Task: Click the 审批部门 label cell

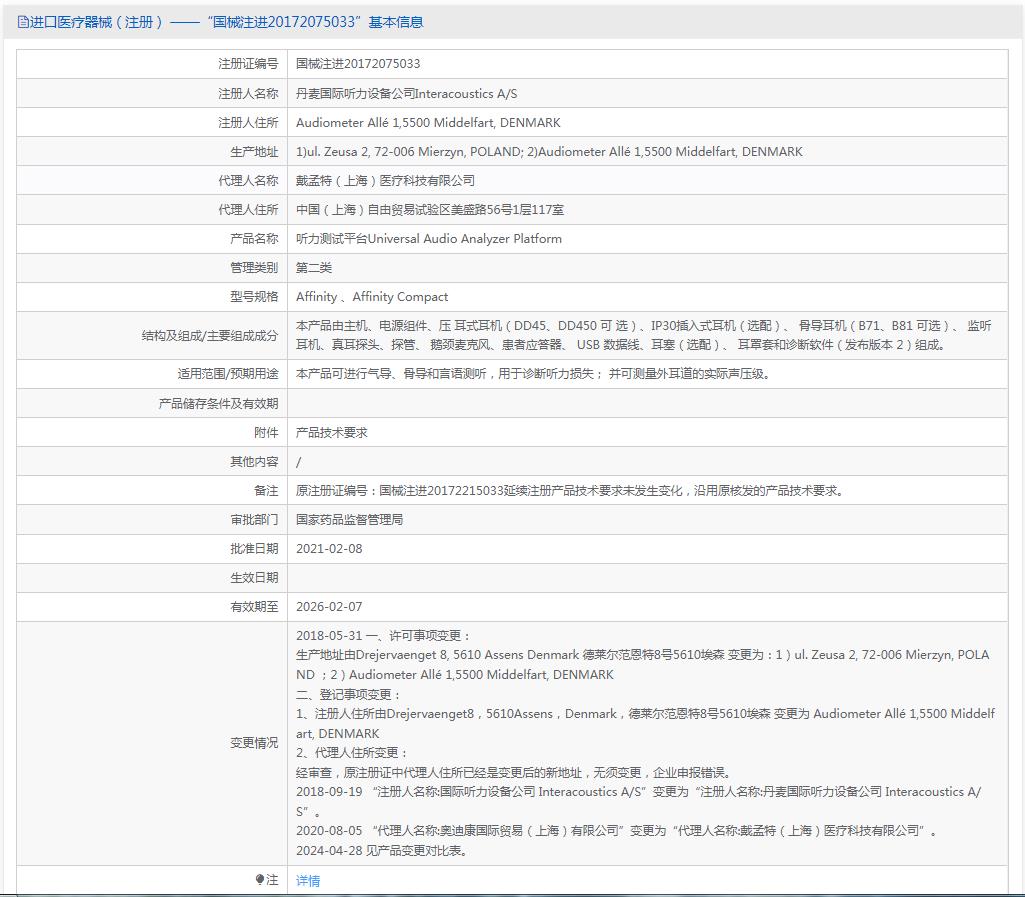Action: point(152,519)
